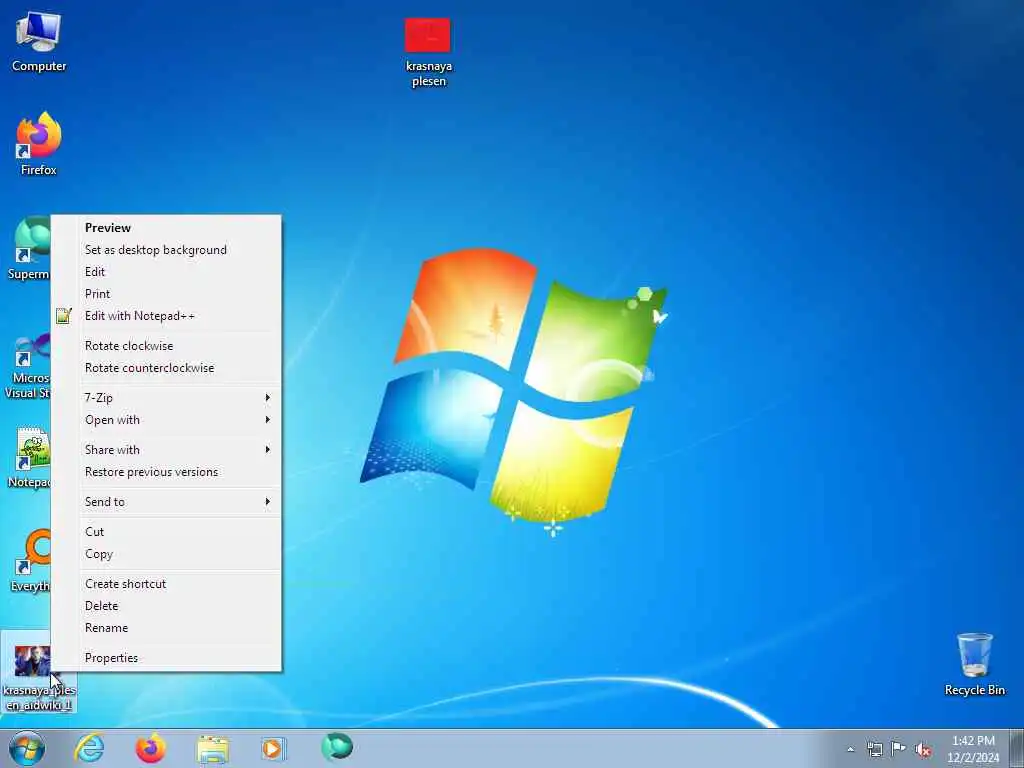The height and width of the screenshot is (768, 1024).
Task: Select the red krasnaya plesen desktop icon
Action: [428, 52]
